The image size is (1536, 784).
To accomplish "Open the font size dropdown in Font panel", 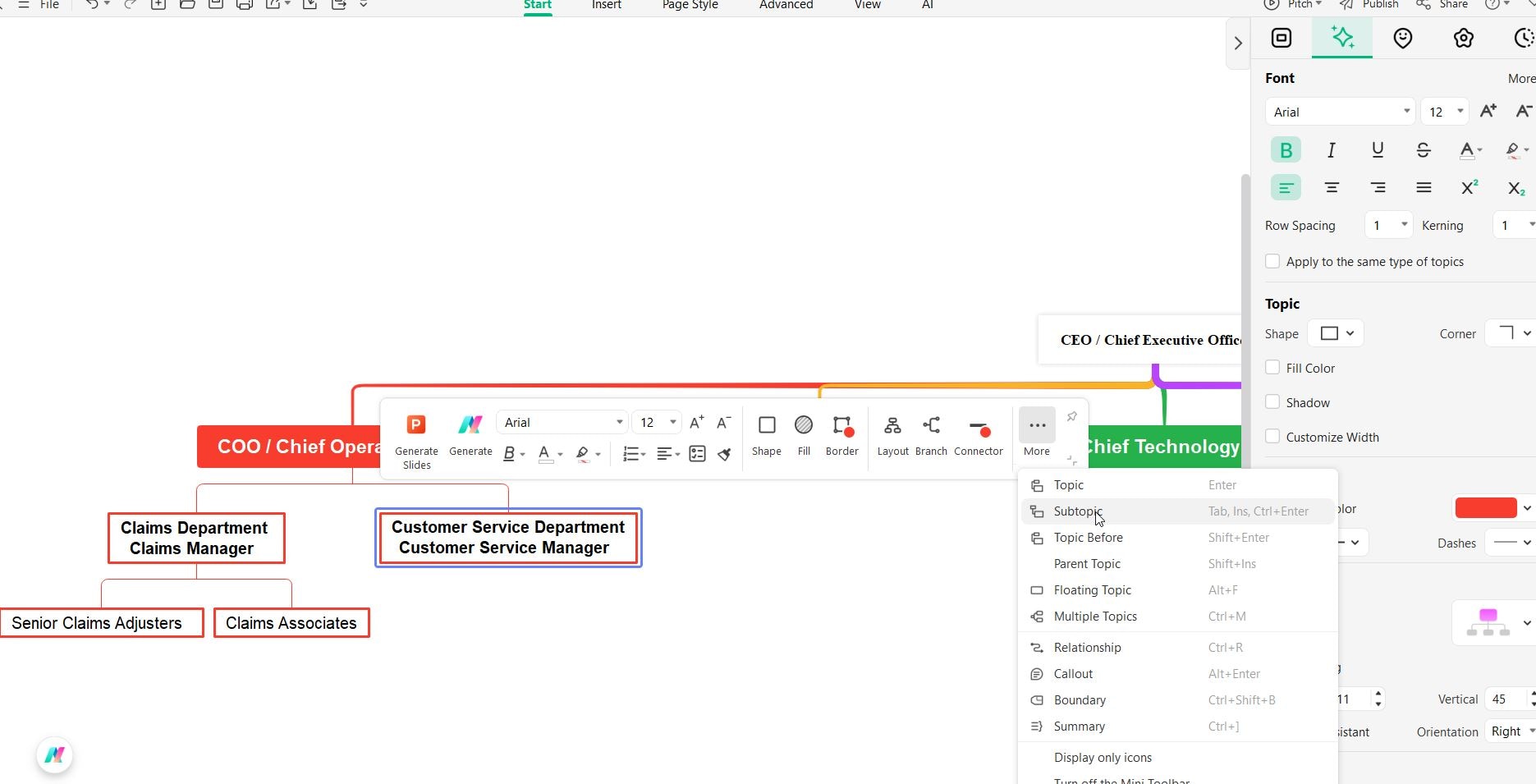I will click(1445, 112).
